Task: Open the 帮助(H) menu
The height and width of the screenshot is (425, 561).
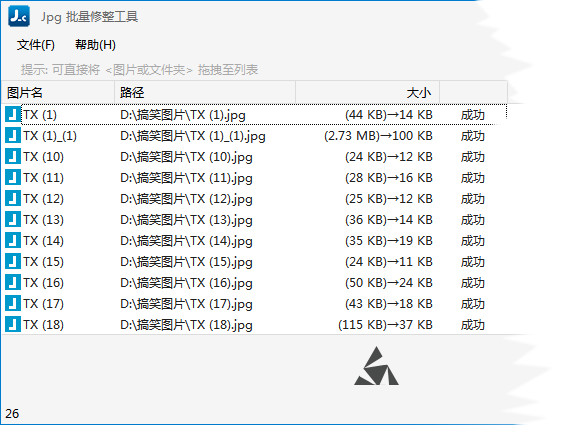Action: point(95,45)
